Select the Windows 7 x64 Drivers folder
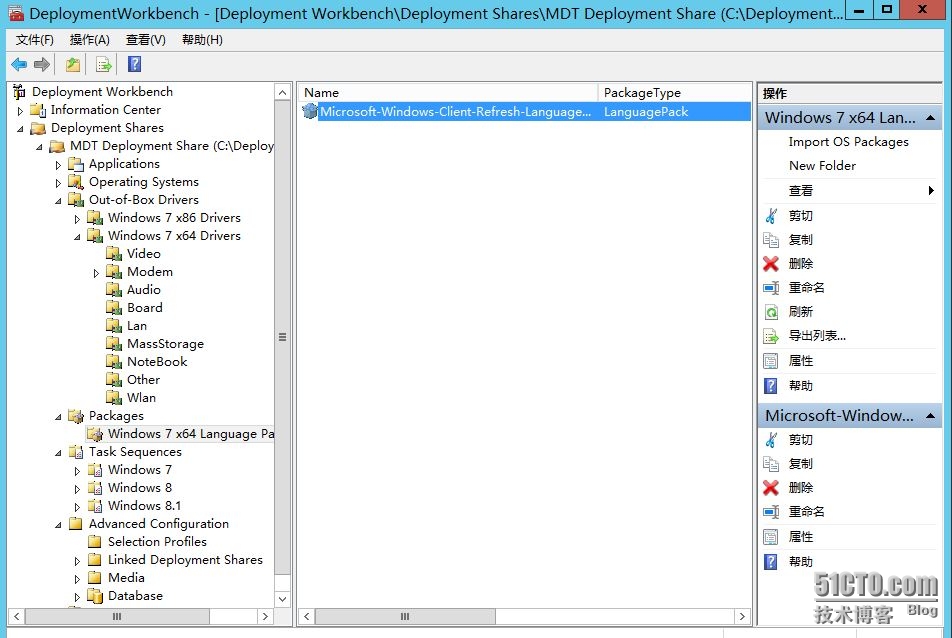Viewport: 952px width, 638px height. tap(174, 236)
